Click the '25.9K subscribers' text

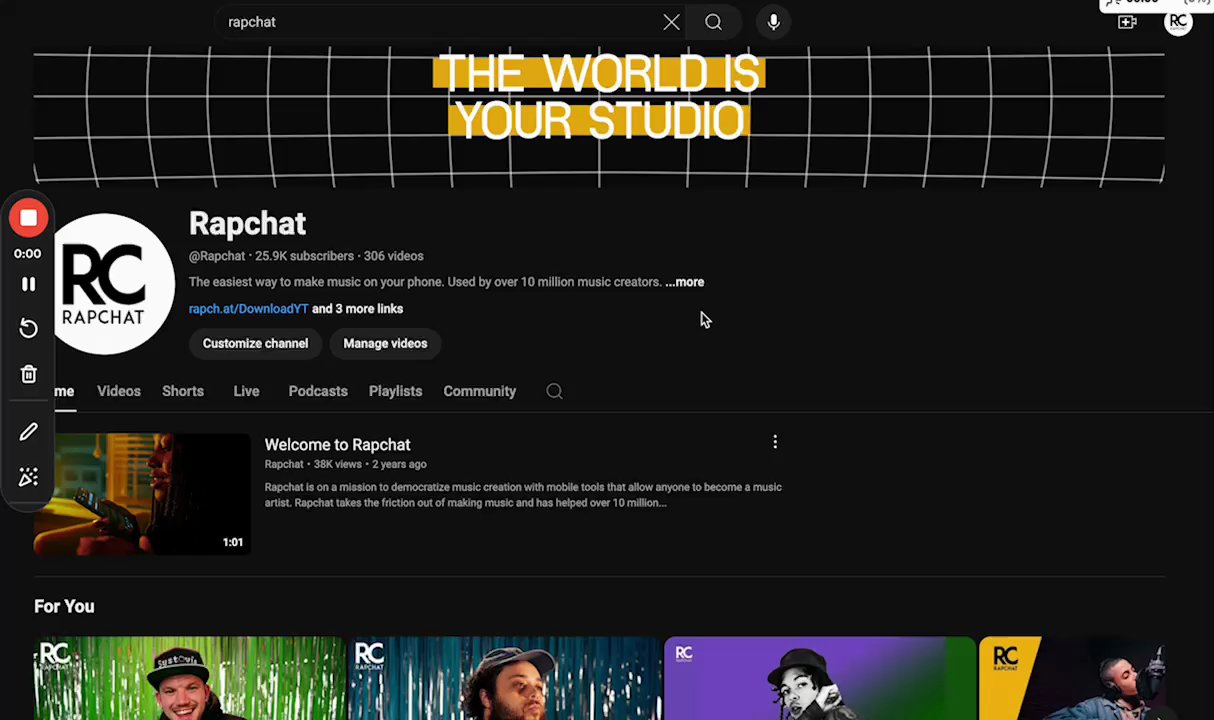(304, 256)
